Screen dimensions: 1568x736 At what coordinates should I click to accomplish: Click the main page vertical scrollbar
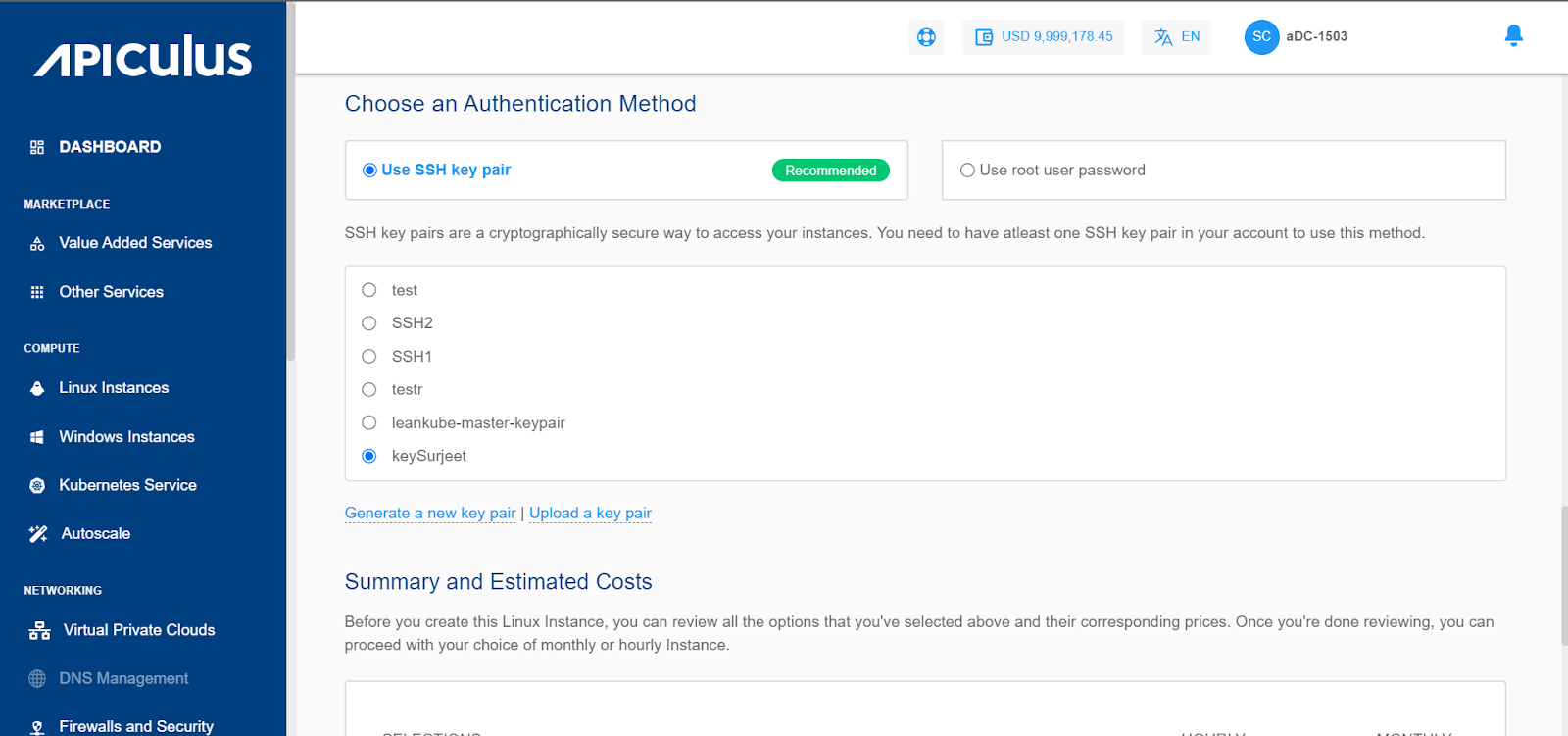pyautogui.click(x=1563, y=576)
